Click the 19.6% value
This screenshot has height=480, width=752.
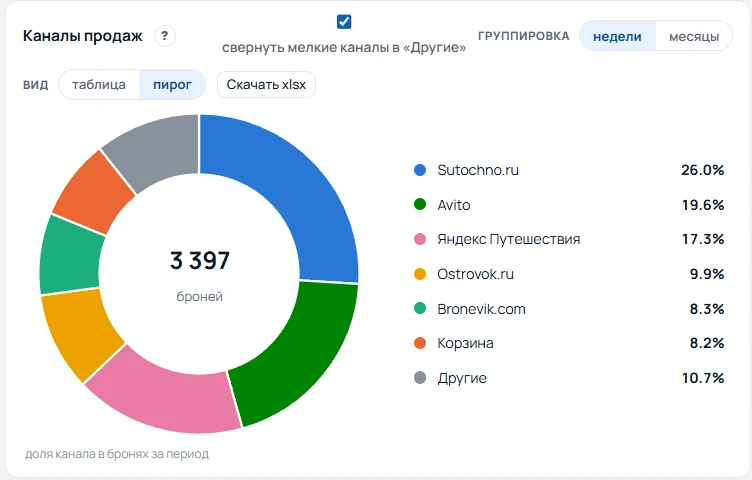click(x=703, y=205)
